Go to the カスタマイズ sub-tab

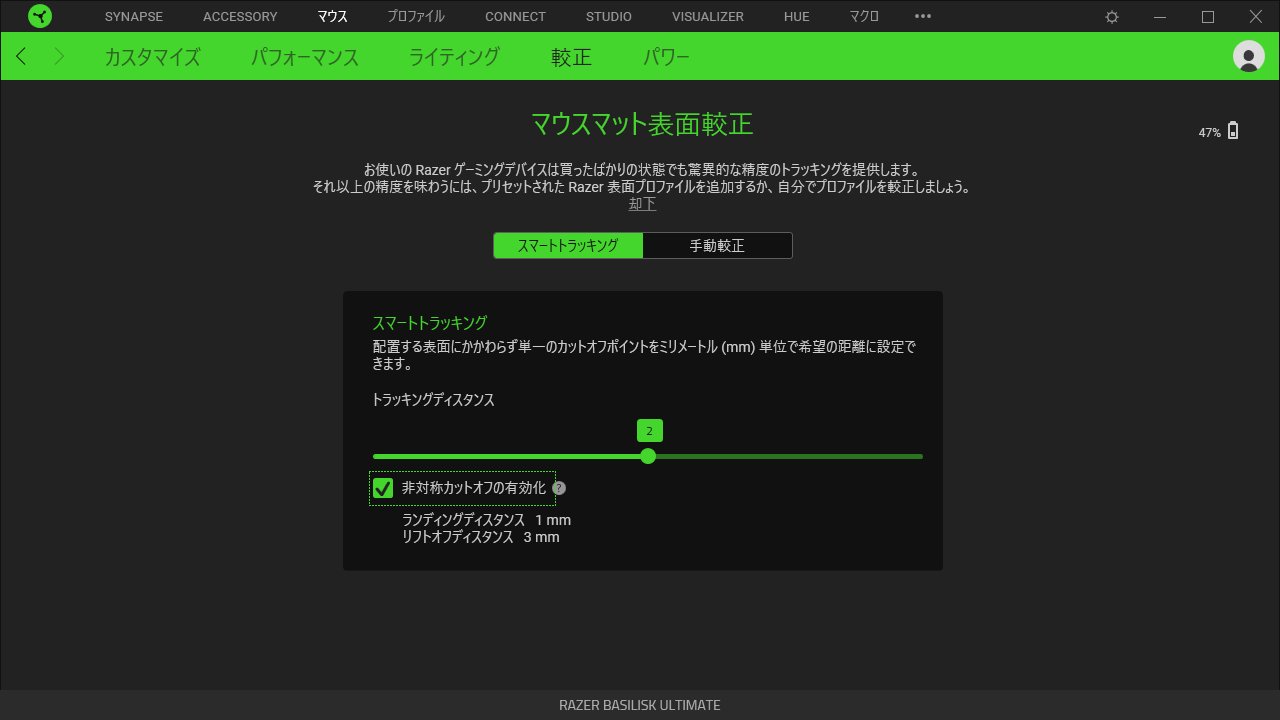pyautogui.click(x=152, y=57)
